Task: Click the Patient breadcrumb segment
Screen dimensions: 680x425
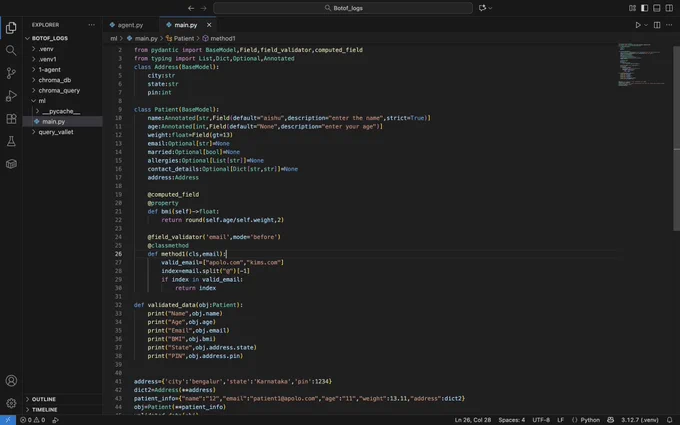Action: [183, 38]
